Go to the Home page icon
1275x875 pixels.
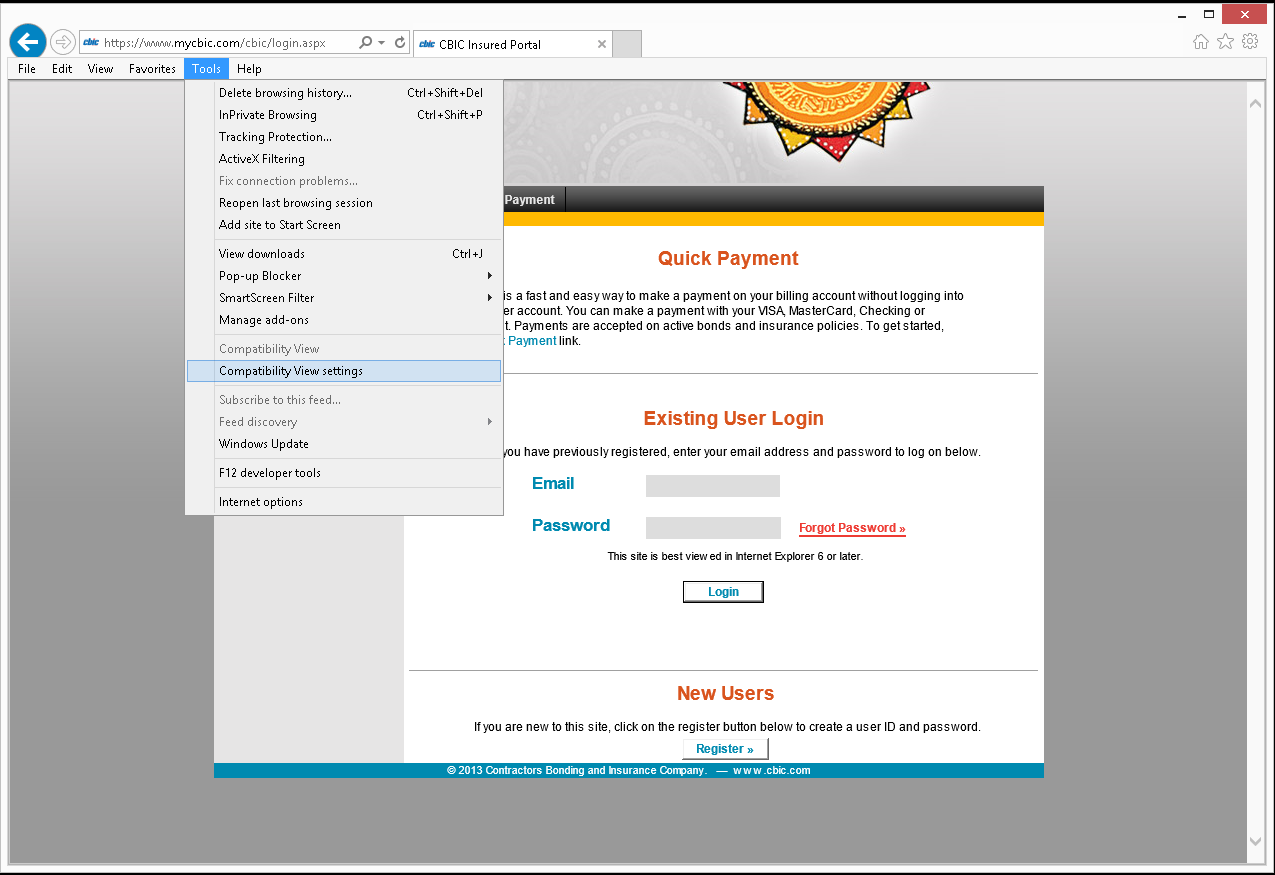pyautogui.click(x=1201, y=42)
